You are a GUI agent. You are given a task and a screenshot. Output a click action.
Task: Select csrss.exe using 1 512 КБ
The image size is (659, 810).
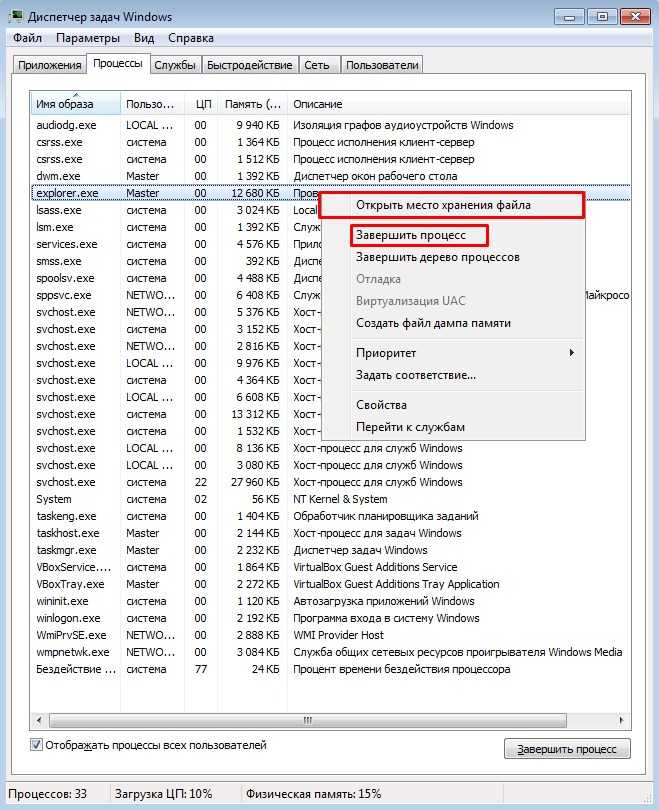[331, 160]
